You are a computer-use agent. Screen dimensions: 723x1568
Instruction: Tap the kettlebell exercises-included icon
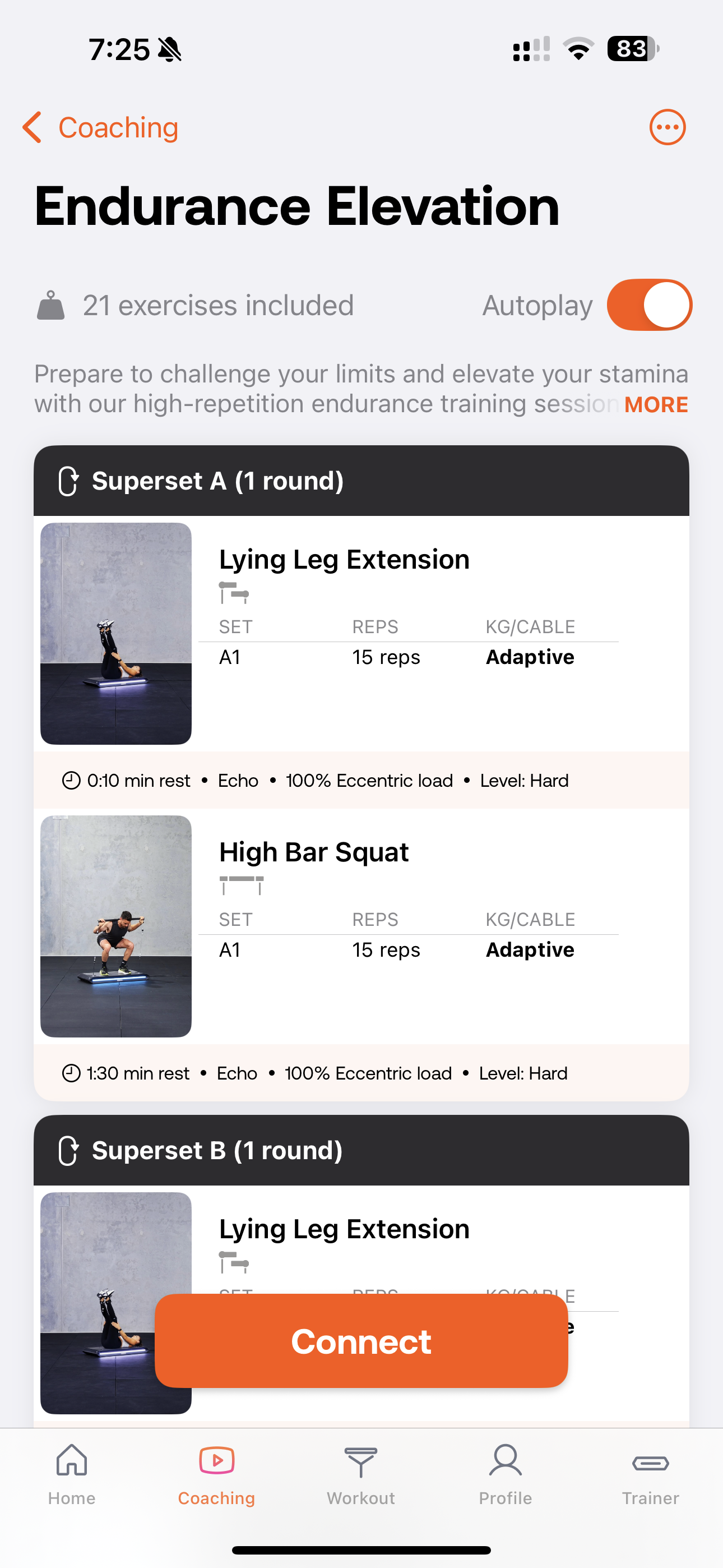point(50,305)
